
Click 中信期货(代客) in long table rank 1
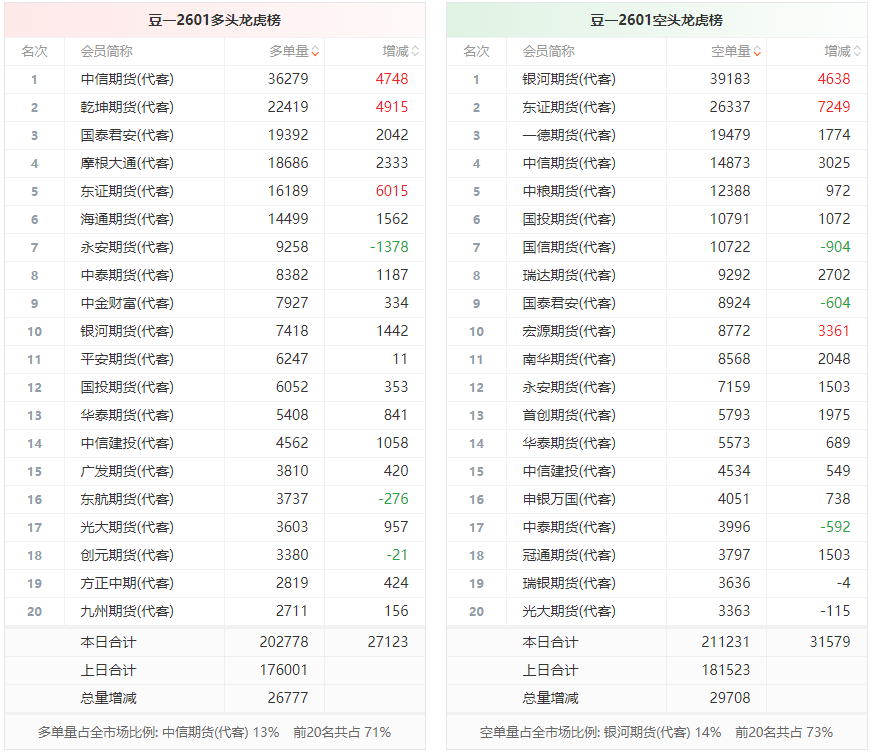(x=127, y=80)
